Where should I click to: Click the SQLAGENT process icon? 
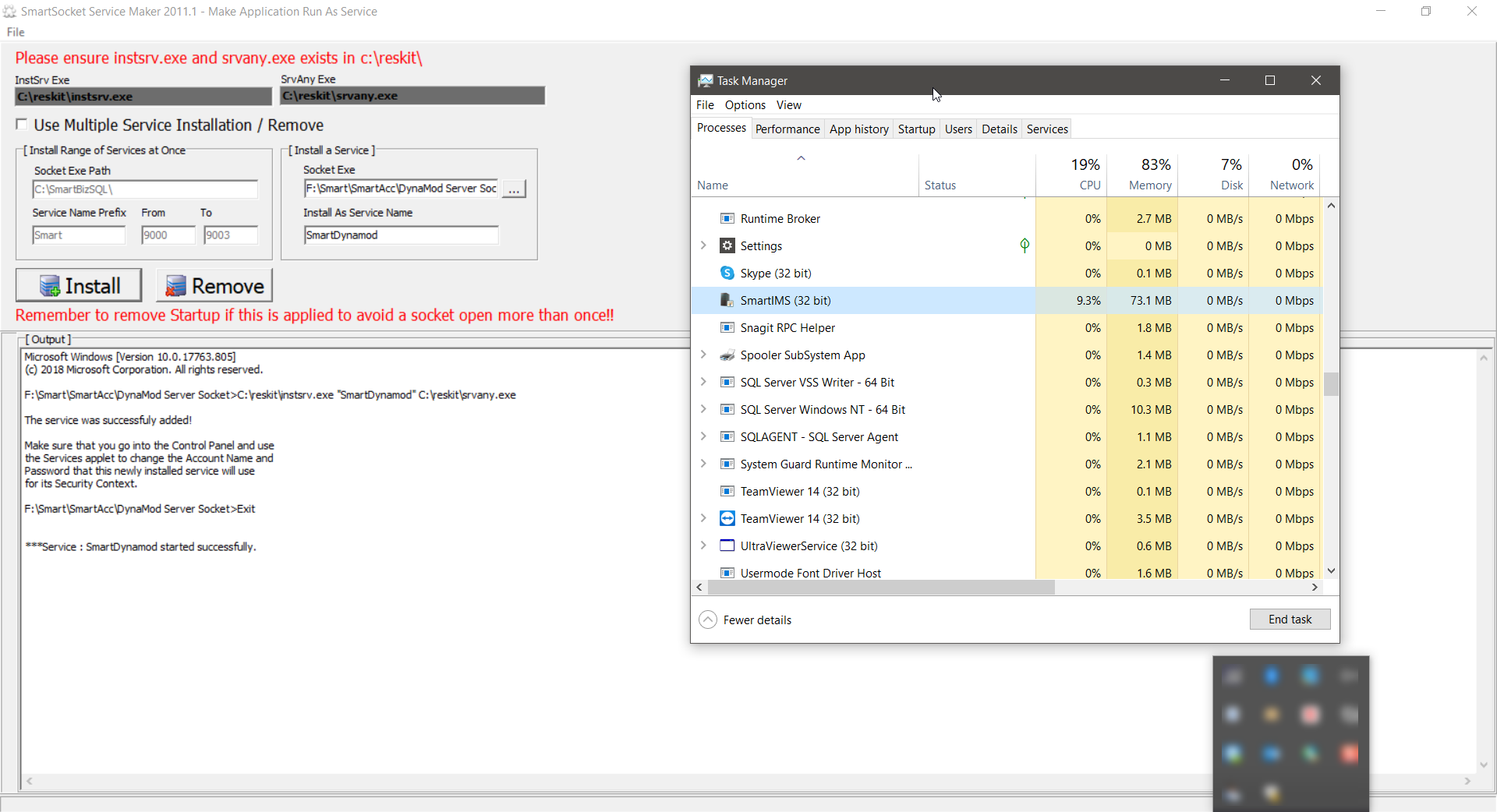[727, 437]
